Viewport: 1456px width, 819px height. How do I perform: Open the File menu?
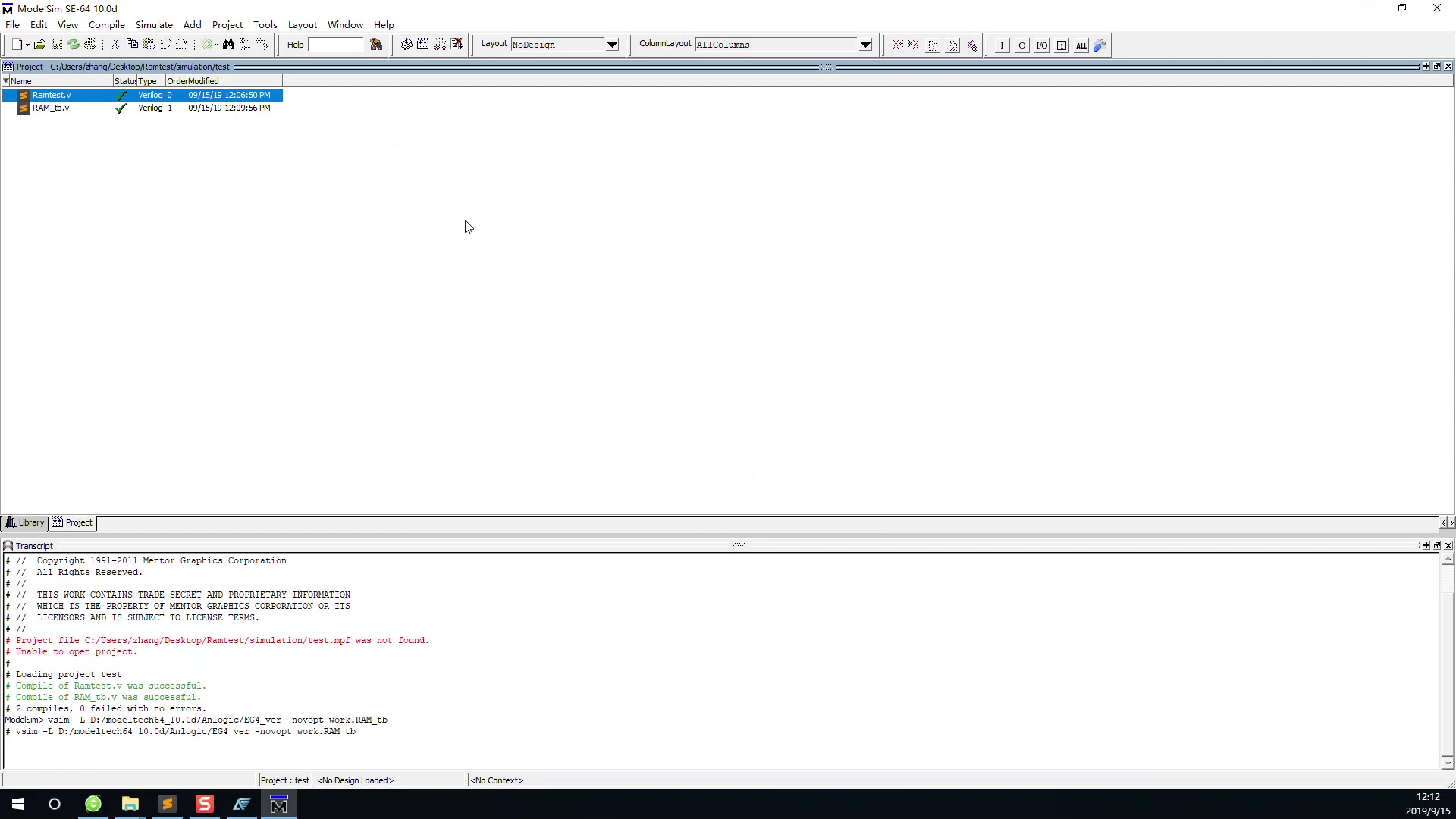pos(13,24)
